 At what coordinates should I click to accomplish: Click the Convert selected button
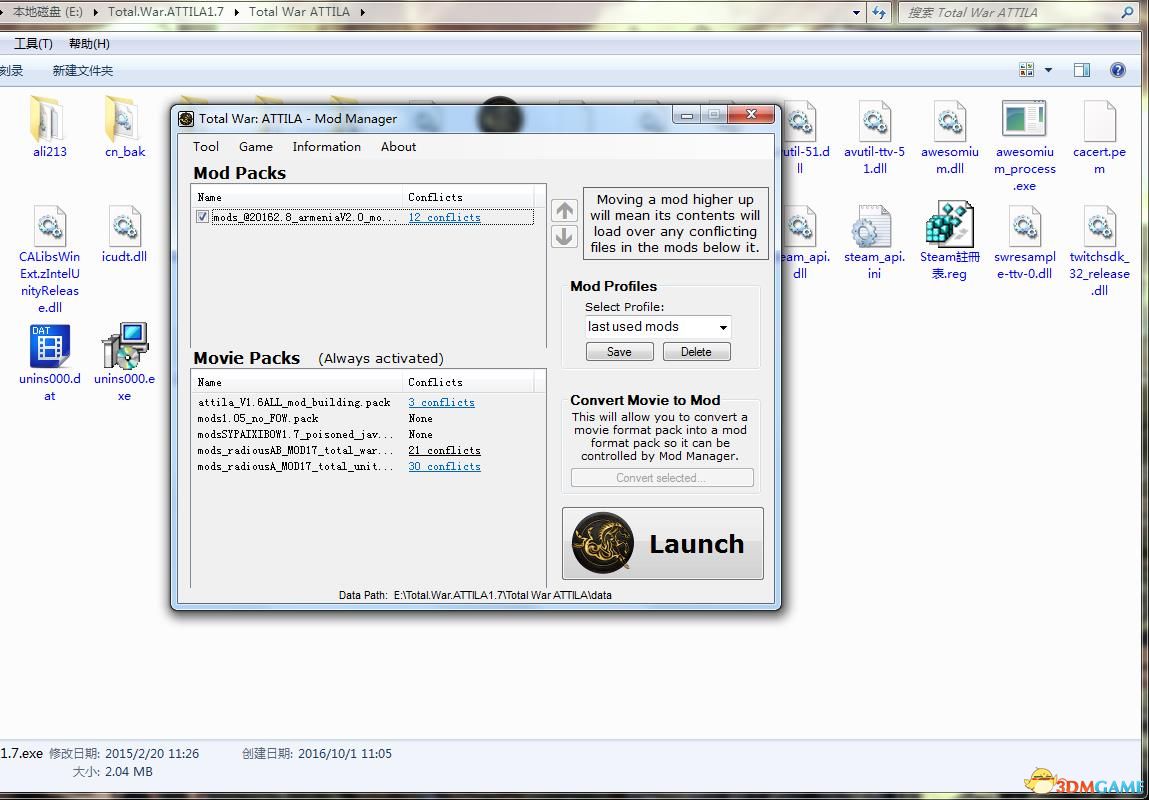pos(662,478)
